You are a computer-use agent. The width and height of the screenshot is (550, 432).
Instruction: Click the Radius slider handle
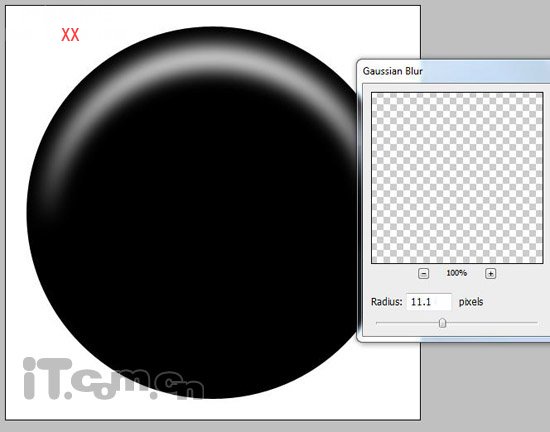click(x=442, y=323)
